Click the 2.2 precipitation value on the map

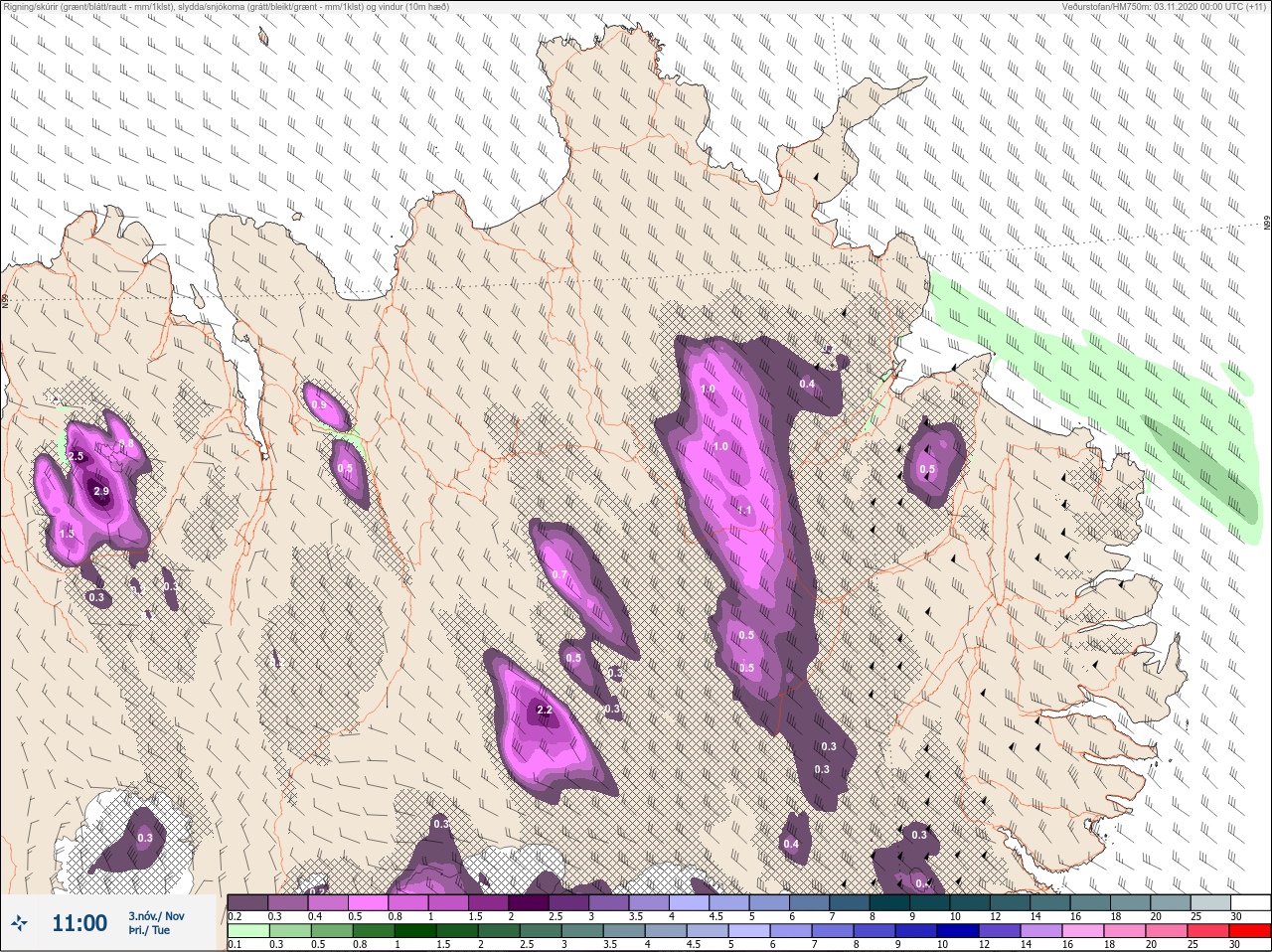click(x=544, y=711)
